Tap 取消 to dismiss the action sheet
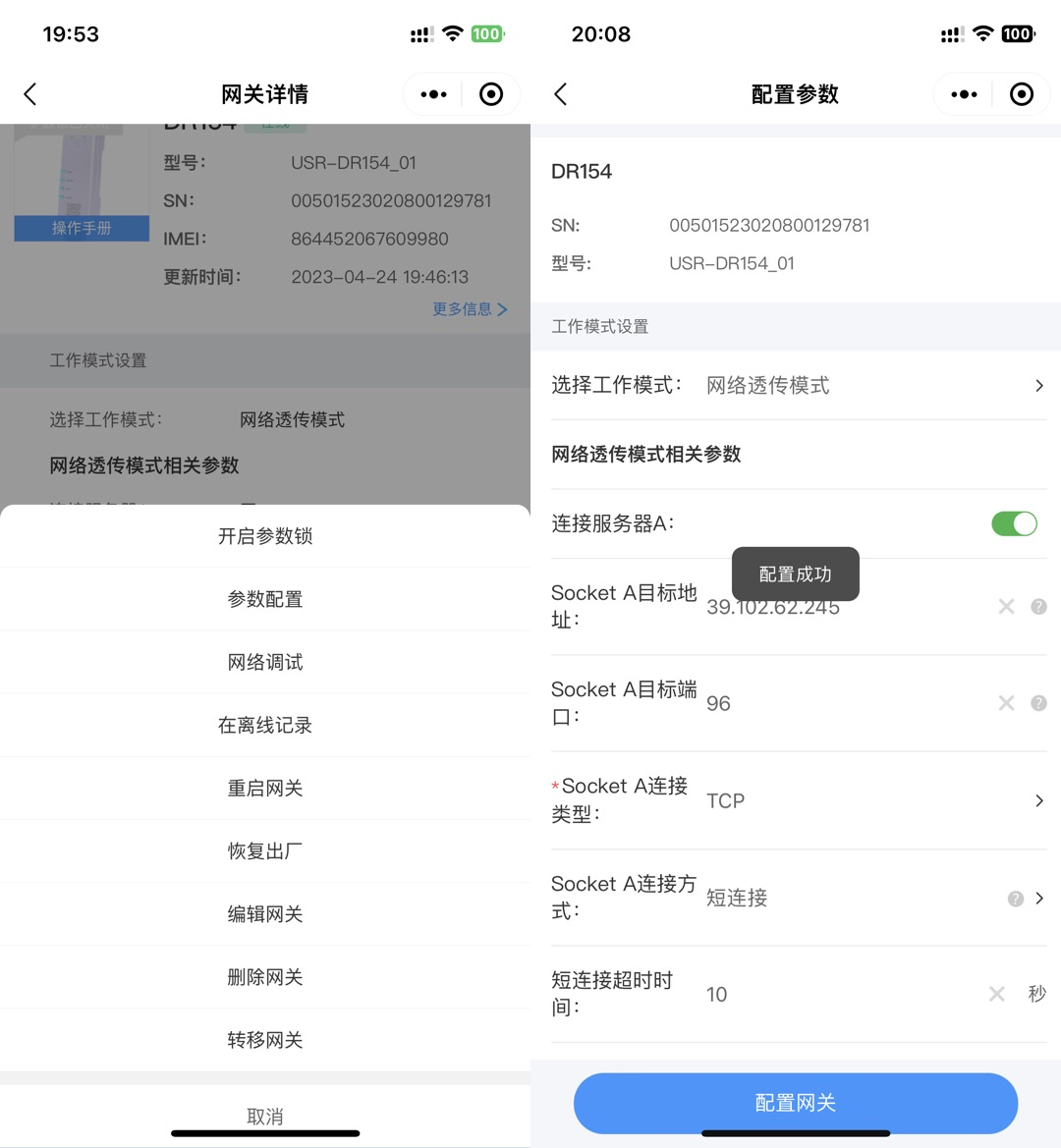 point(265,1116)
